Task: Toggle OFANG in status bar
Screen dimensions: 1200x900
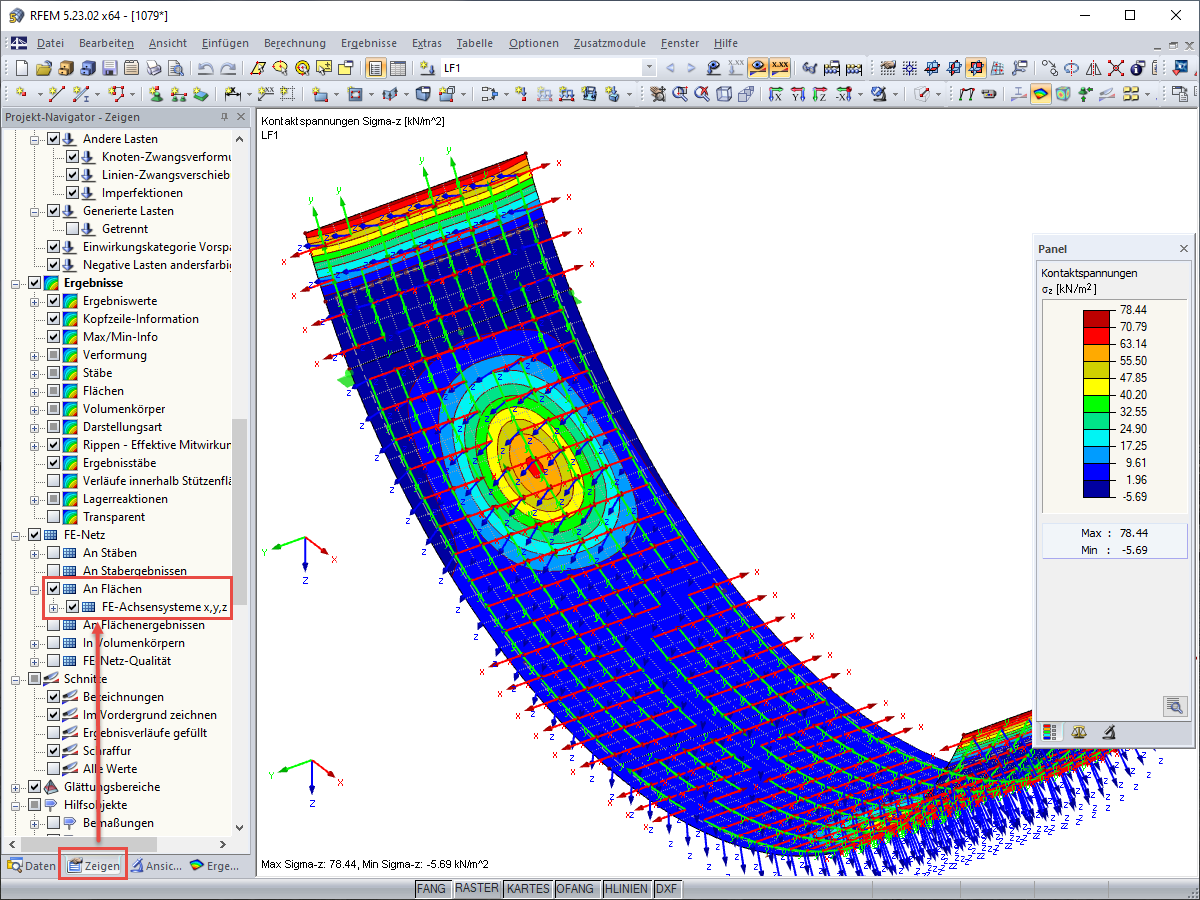Action: pos(576,889)
